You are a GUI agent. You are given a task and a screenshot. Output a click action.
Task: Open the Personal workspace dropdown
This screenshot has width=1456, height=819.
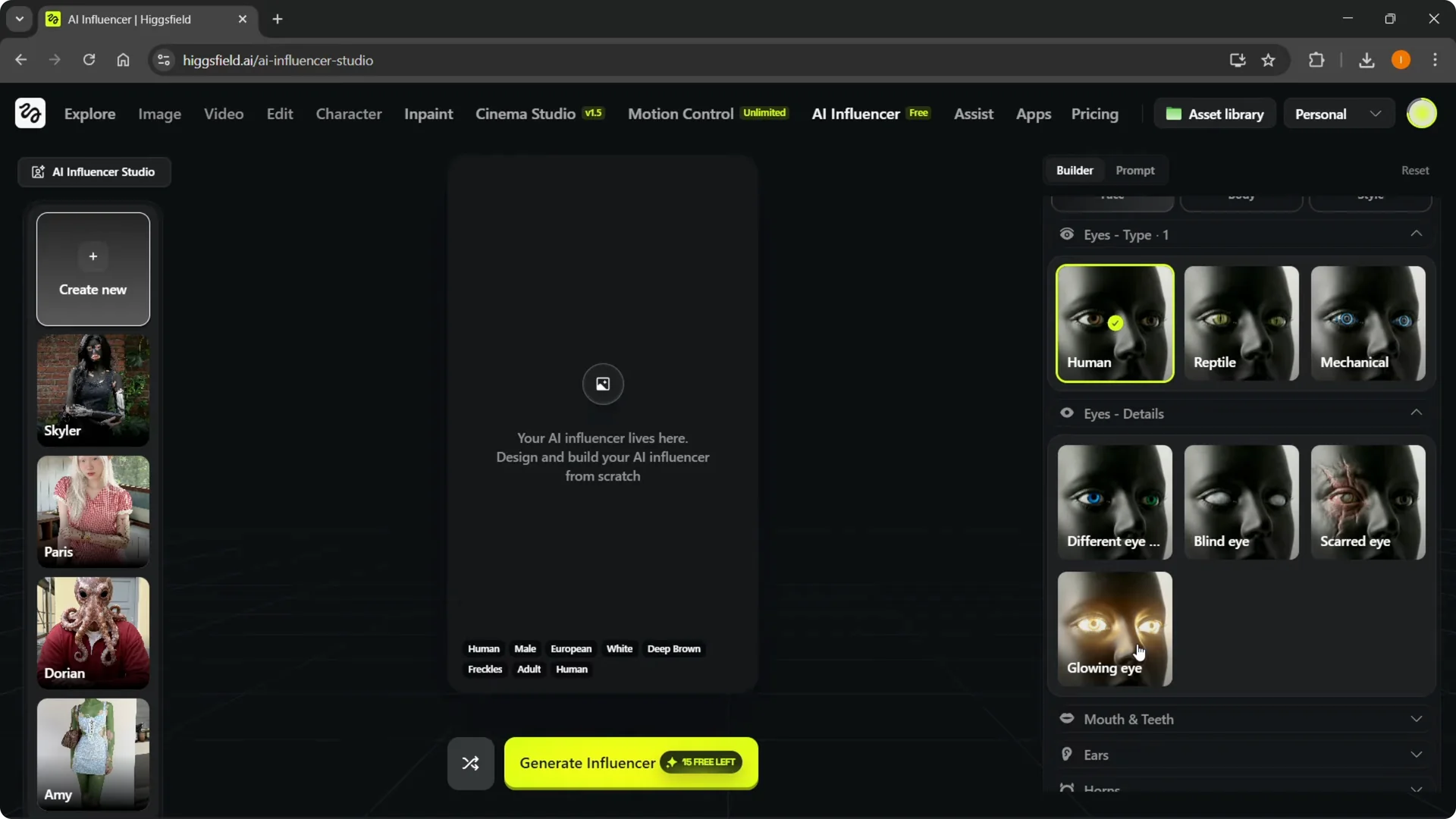1339,113
